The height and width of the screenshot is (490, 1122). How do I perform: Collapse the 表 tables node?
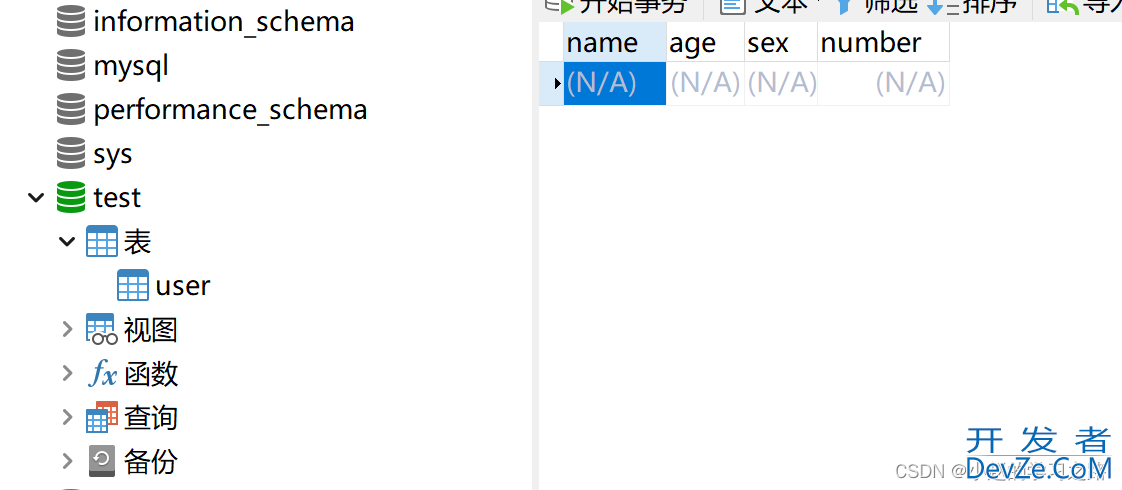coord(67,242)
